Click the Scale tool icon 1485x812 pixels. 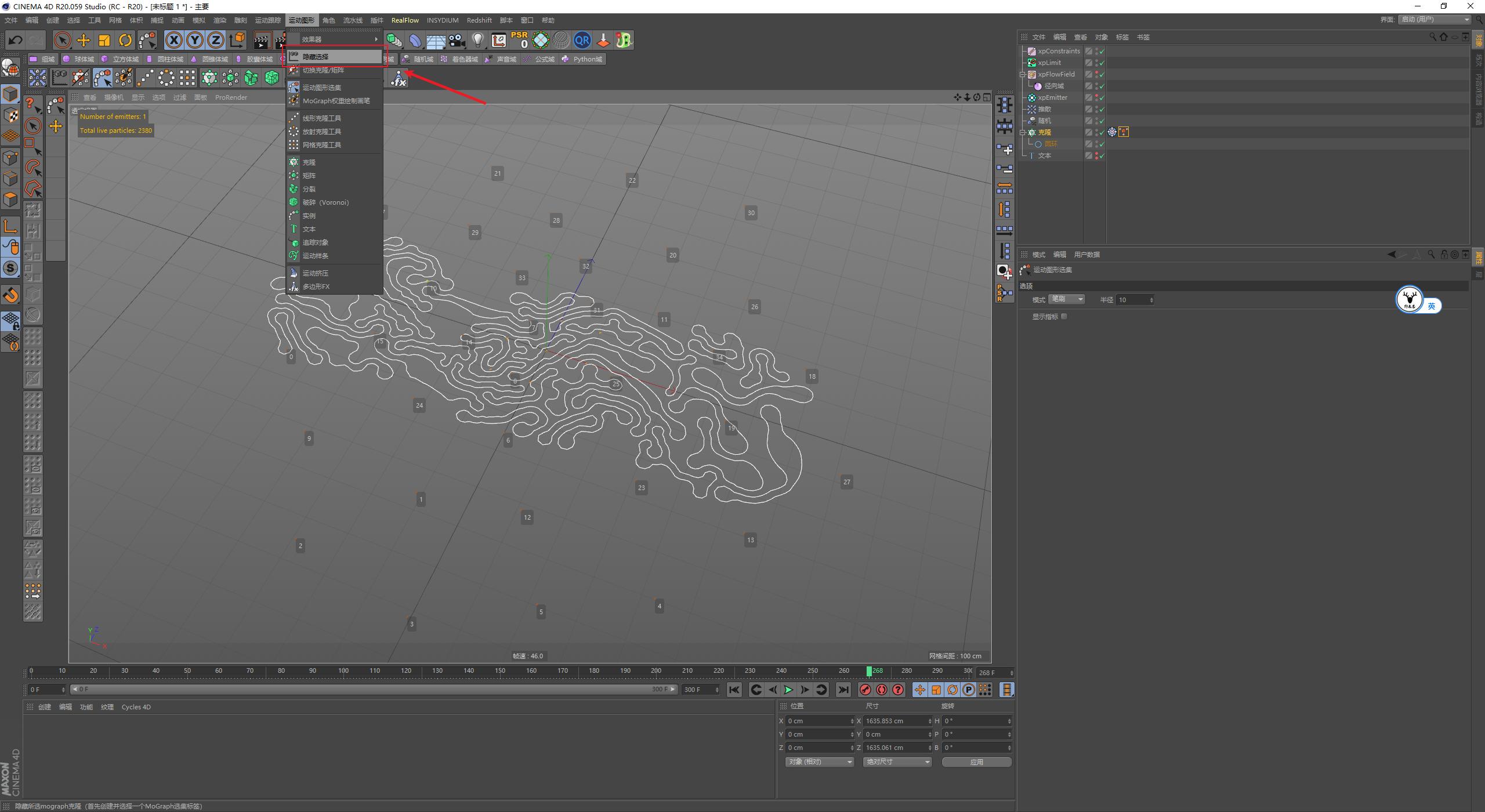coord(104,40)
